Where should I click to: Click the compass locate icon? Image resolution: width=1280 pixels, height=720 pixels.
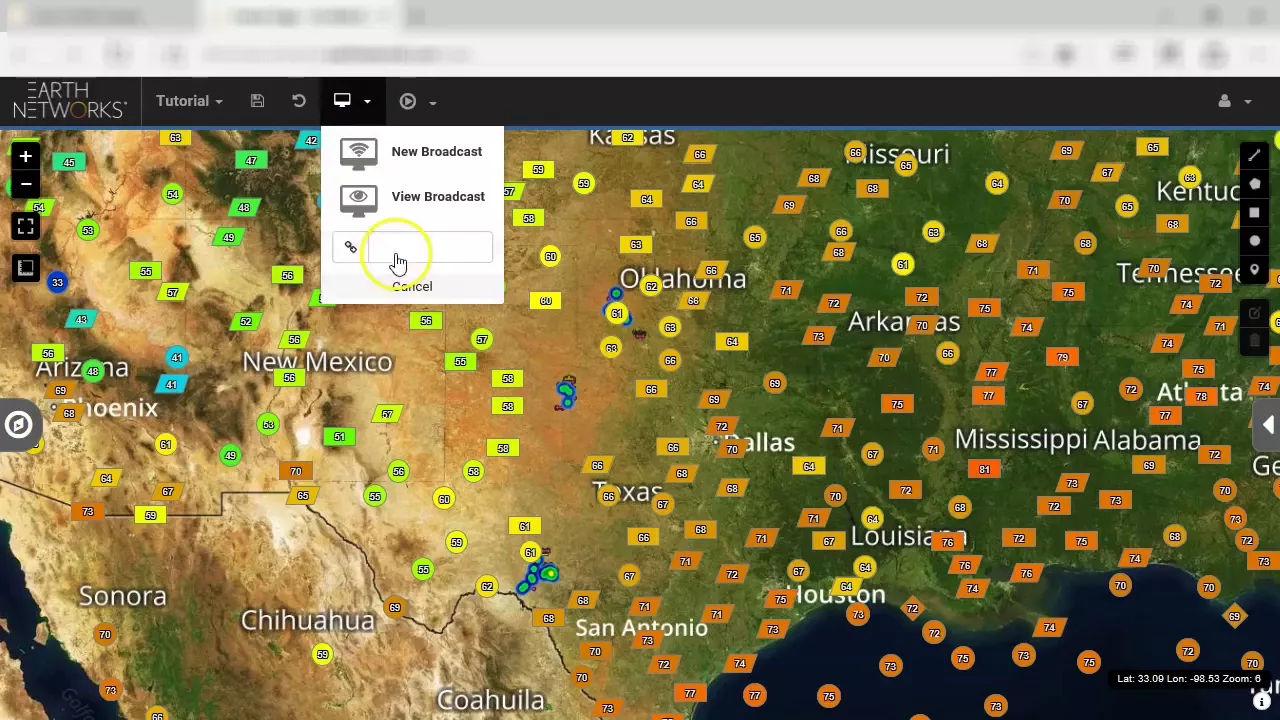[18, 425]
